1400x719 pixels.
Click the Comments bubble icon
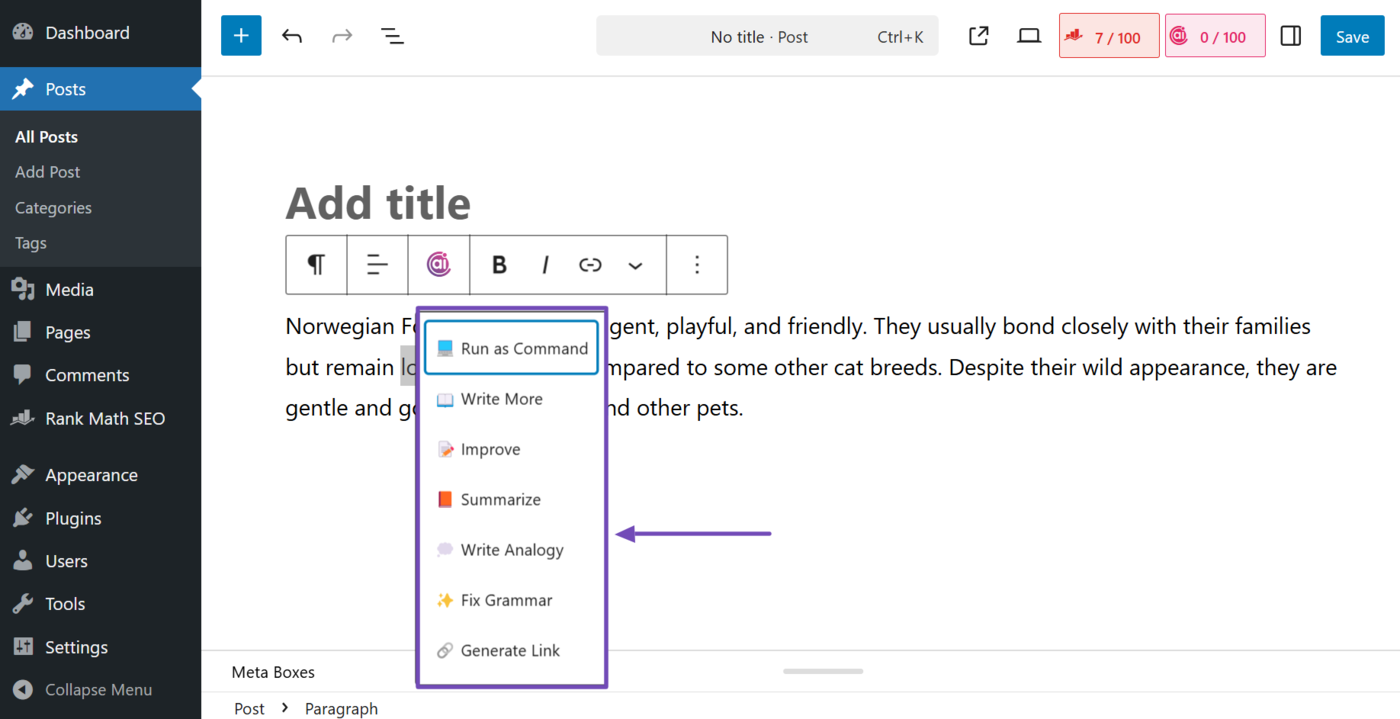point(23,375)
